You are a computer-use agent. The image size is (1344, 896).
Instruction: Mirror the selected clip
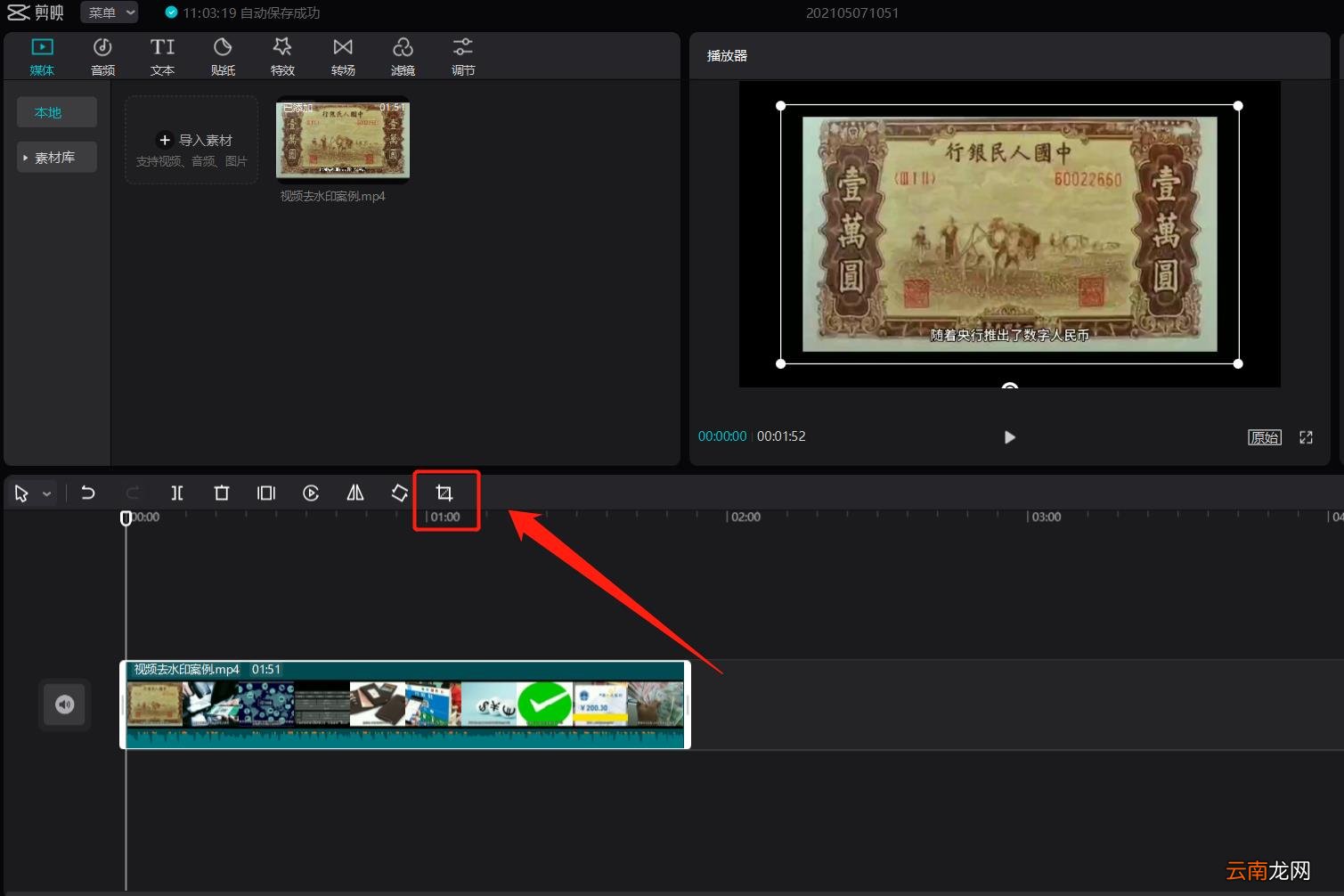355,493
